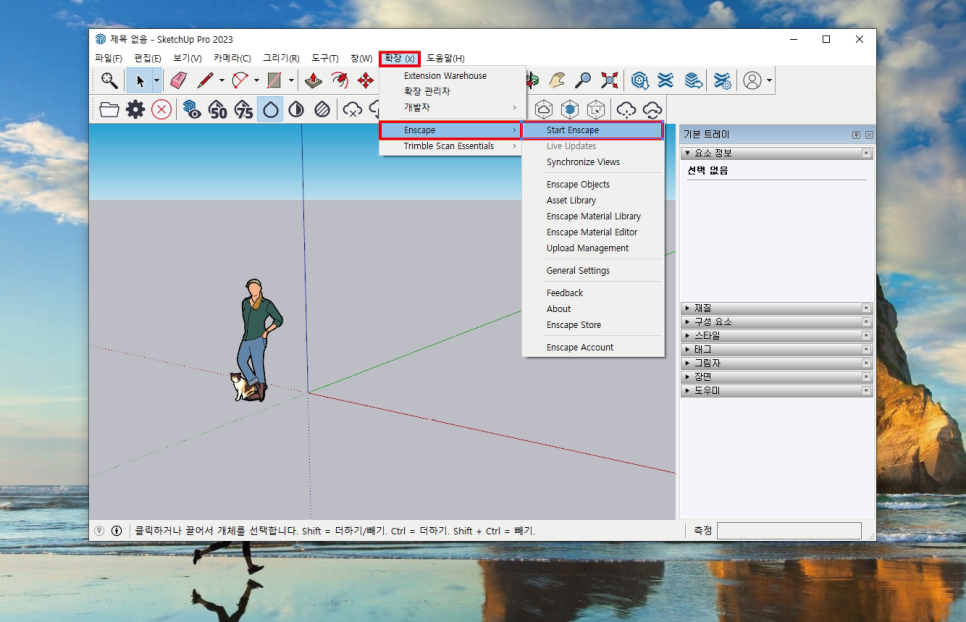Click the open folder icon in second toolbar
The width and height of the screenshot is (966, 622).
click(109, 110)
